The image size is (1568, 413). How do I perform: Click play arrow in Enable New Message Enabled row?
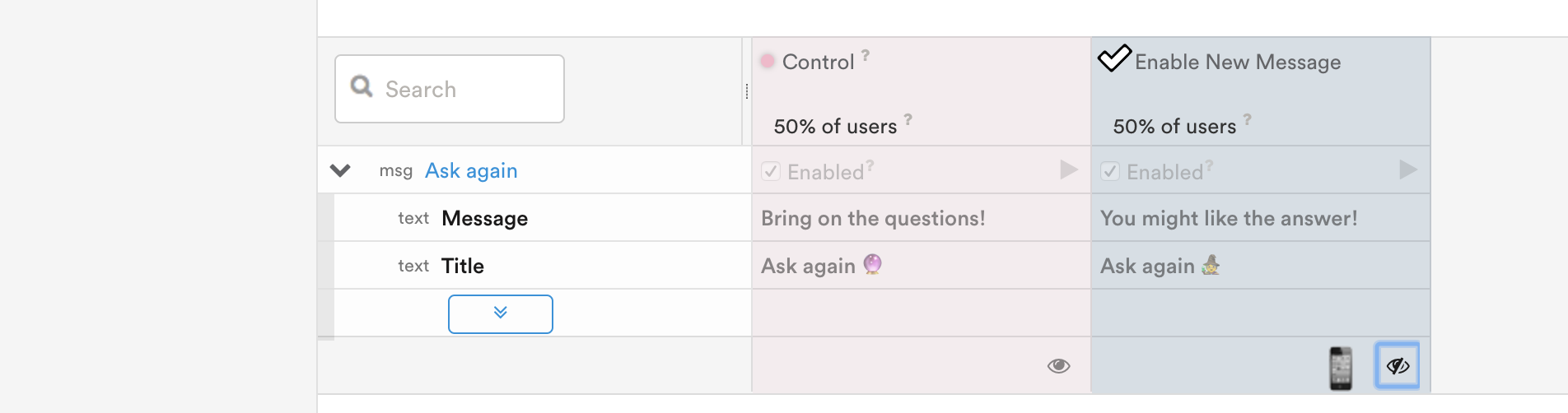(x=1408, y=170)
